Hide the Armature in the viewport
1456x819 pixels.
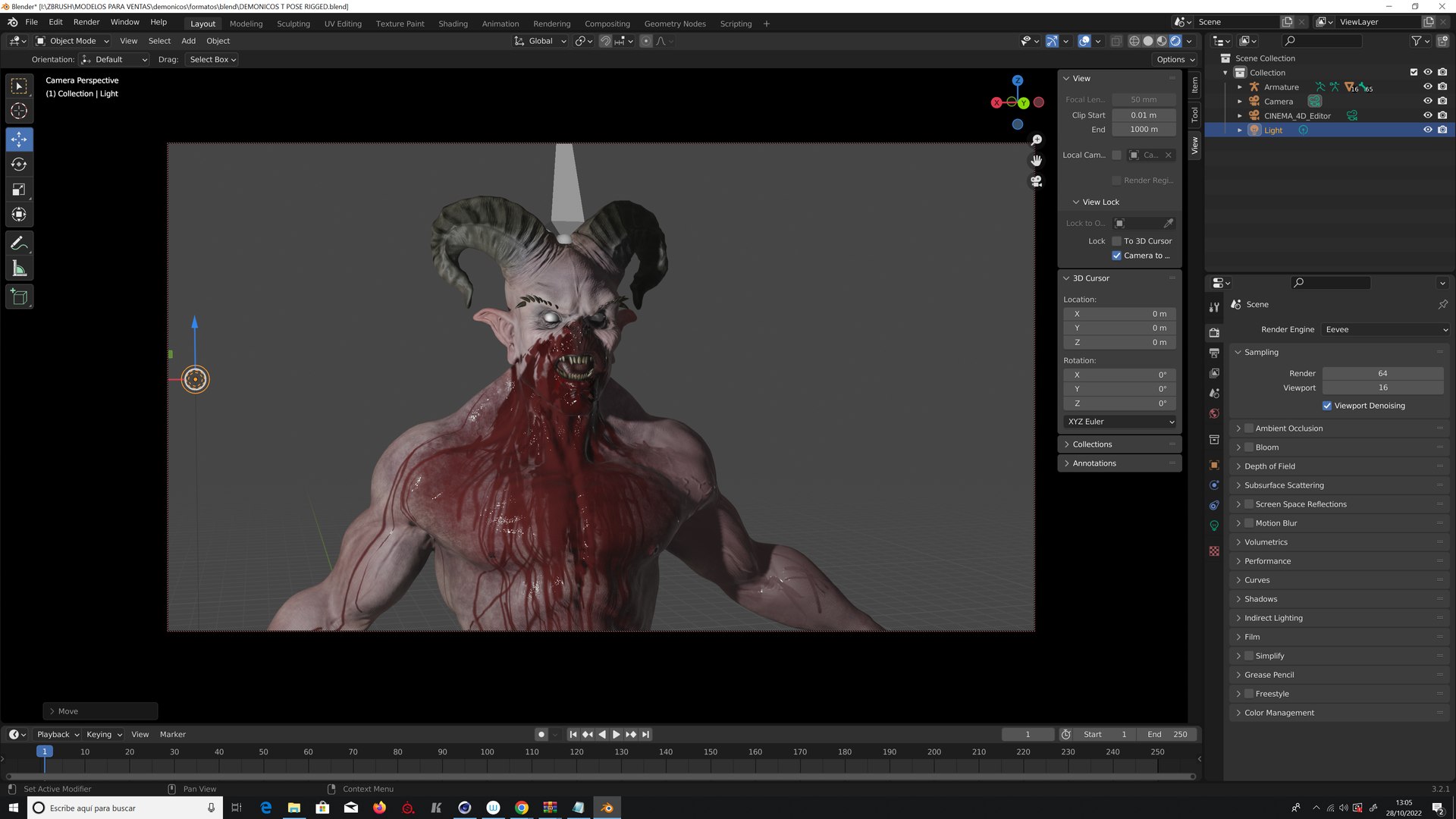pyautogui.click(x=1427, y=86)
